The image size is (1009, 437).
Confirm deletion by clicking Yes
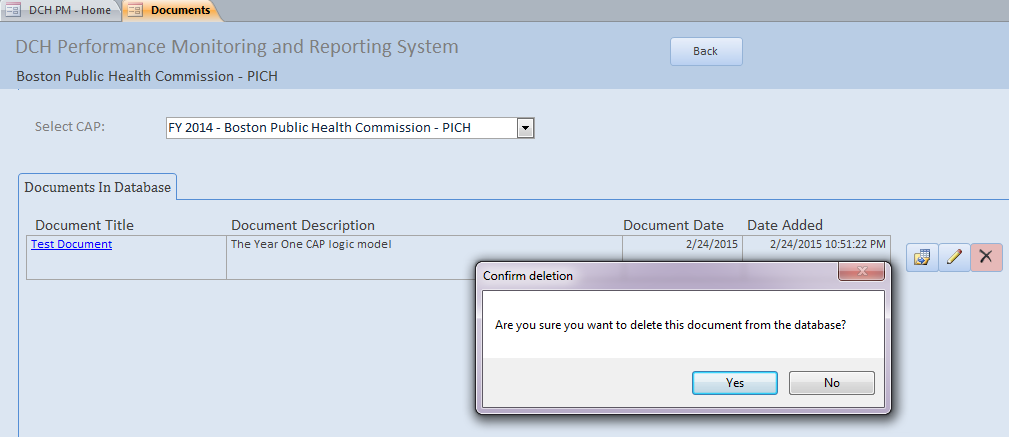(735, 383)
